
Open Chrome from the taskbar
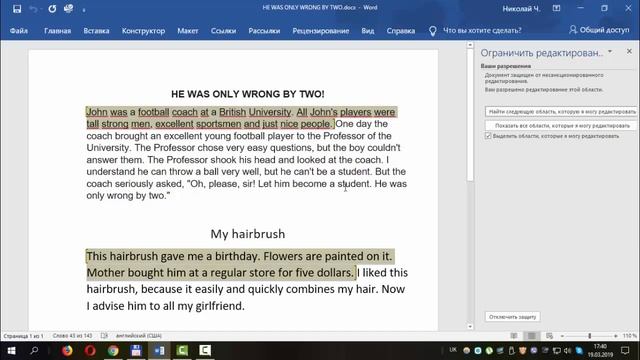coord(113,350)
